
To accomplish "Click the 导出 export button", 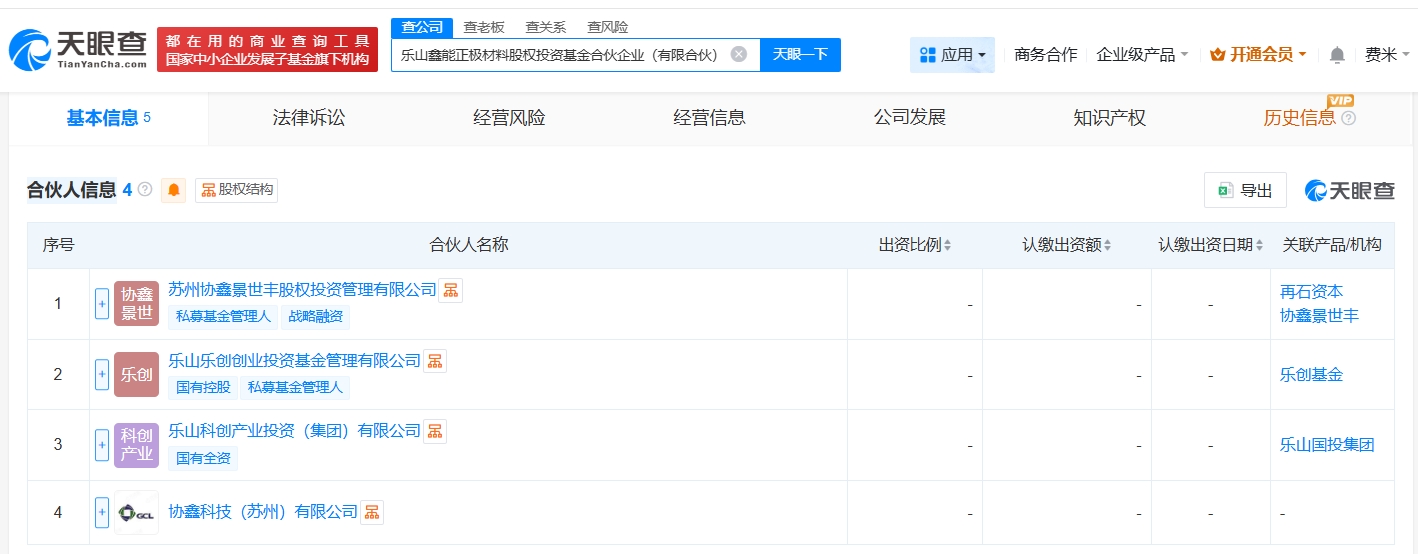I will (x=1245, y=190).
